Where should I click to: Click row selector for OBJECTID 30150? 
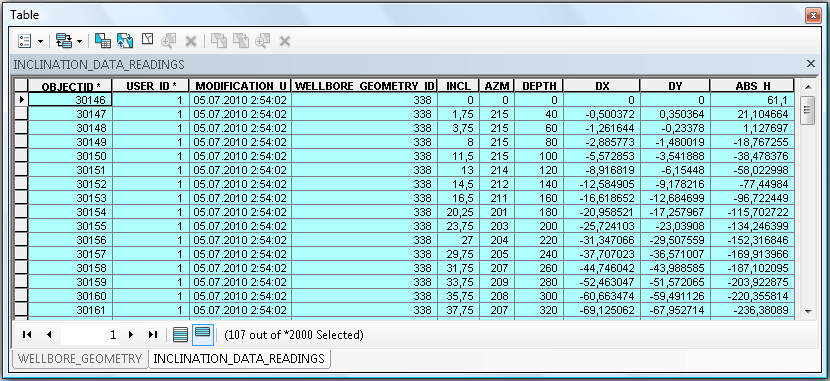[21, 156]
